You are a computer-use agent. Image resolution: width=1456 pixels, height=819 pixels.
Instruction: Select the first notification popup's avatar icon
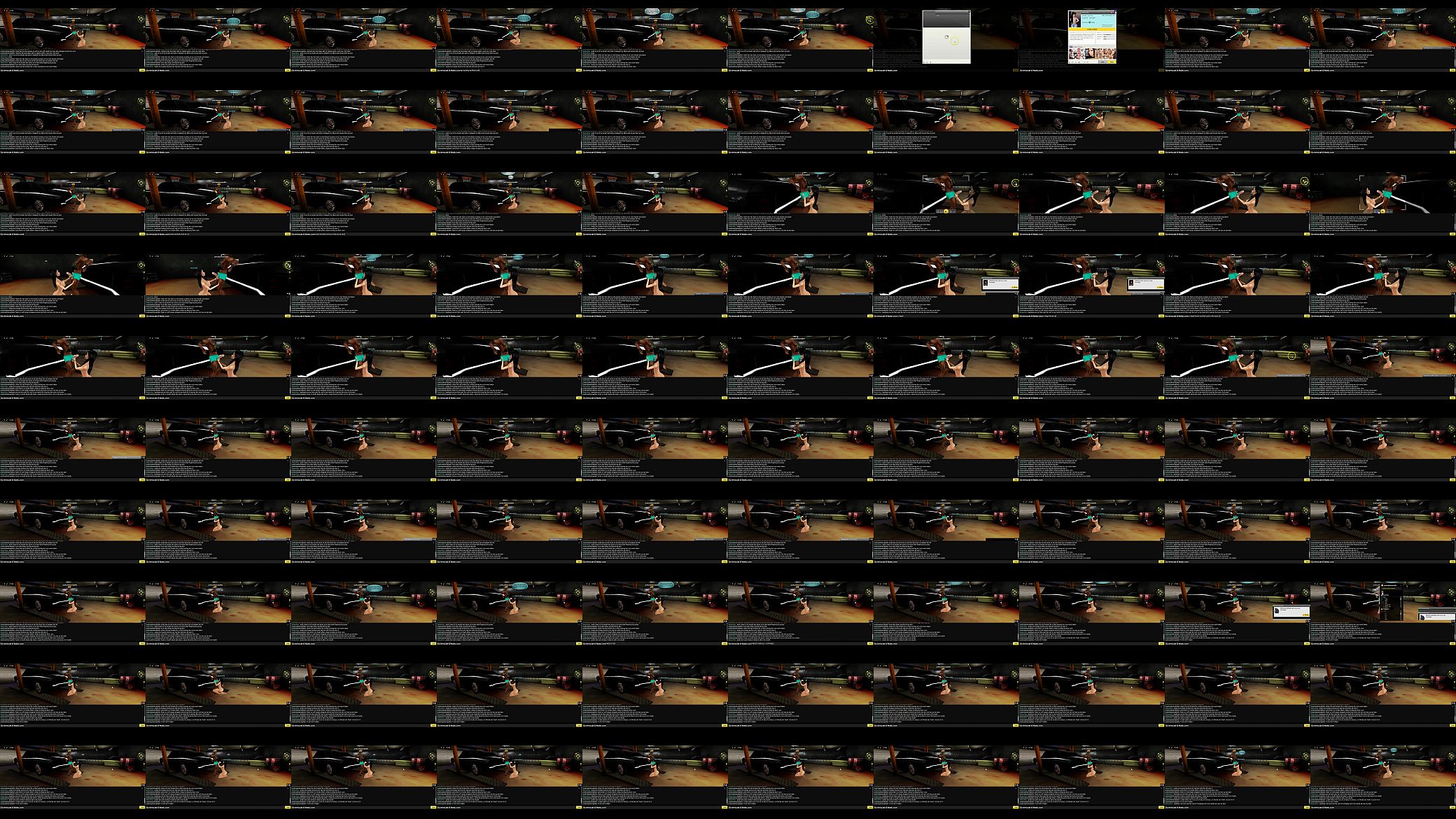(x=986, y=283)
